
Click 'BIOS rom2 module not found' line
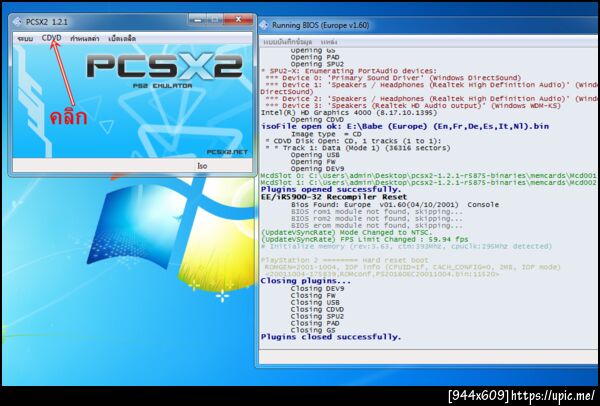377,218
